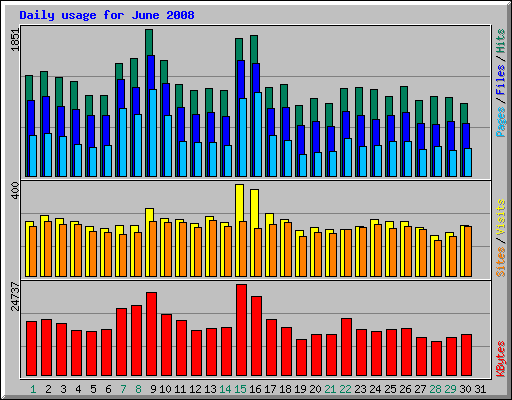Click the dark blue files bar for day 30
The image size is (512, 400).
pyautogui.click(x=466, y=136)
